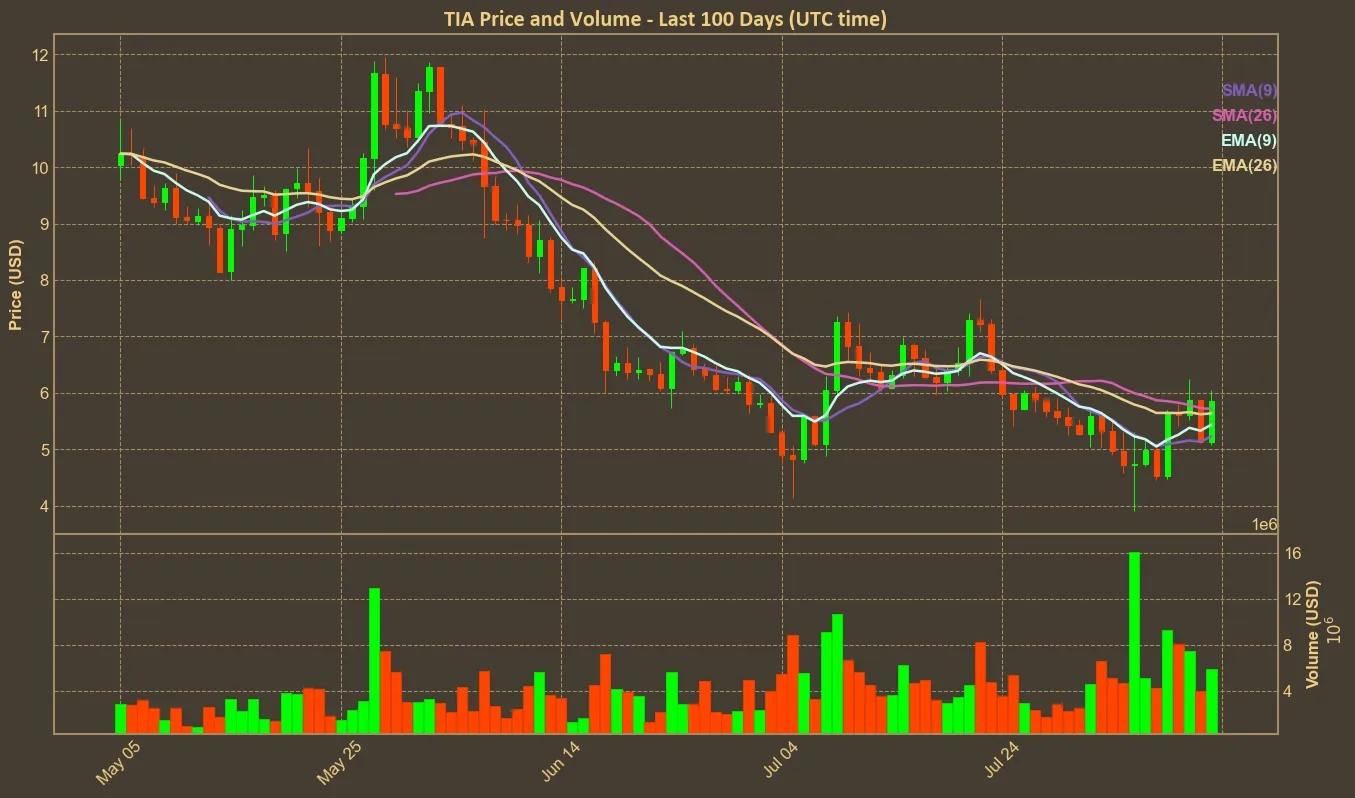1355x798 pixels.
Task: Click price axis value 8
Action: [x=43, y=281]
